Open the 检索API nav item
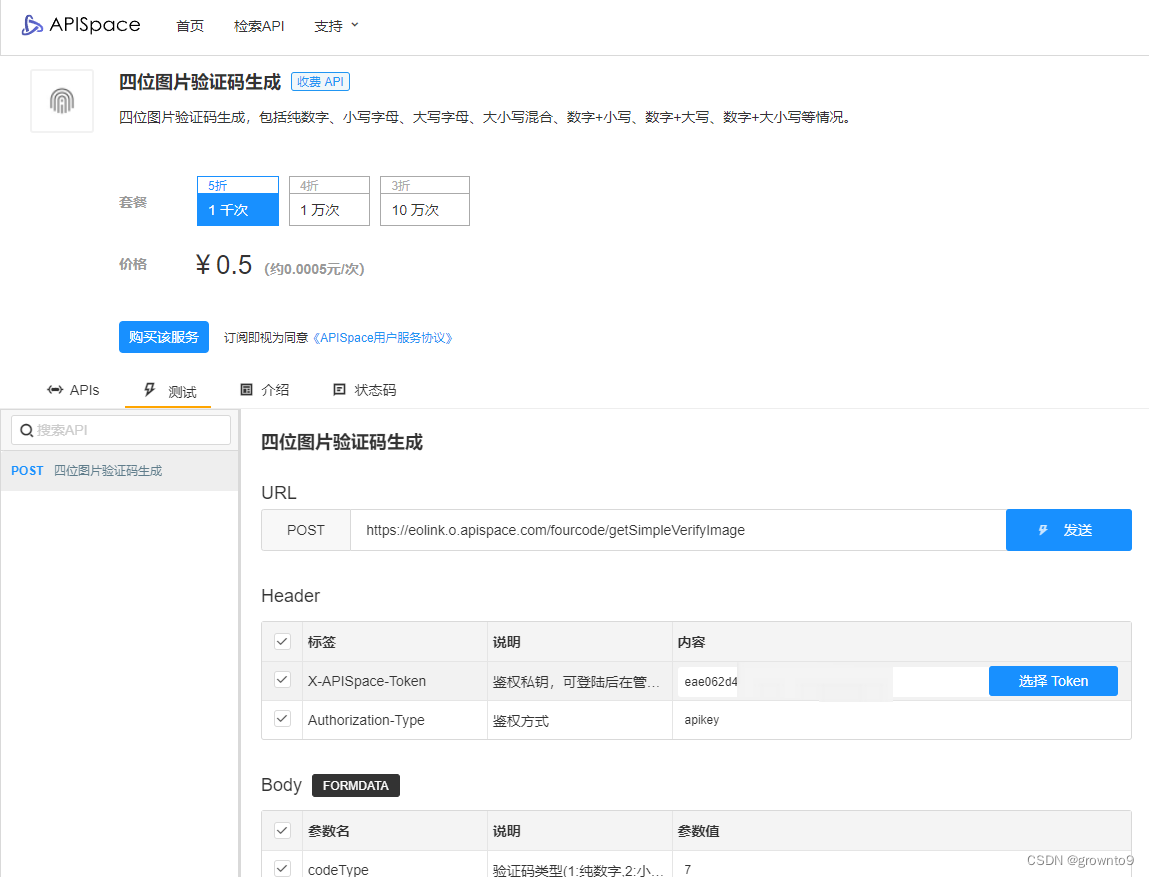This screenshot has width=1149, height=877. pos(259,26)
